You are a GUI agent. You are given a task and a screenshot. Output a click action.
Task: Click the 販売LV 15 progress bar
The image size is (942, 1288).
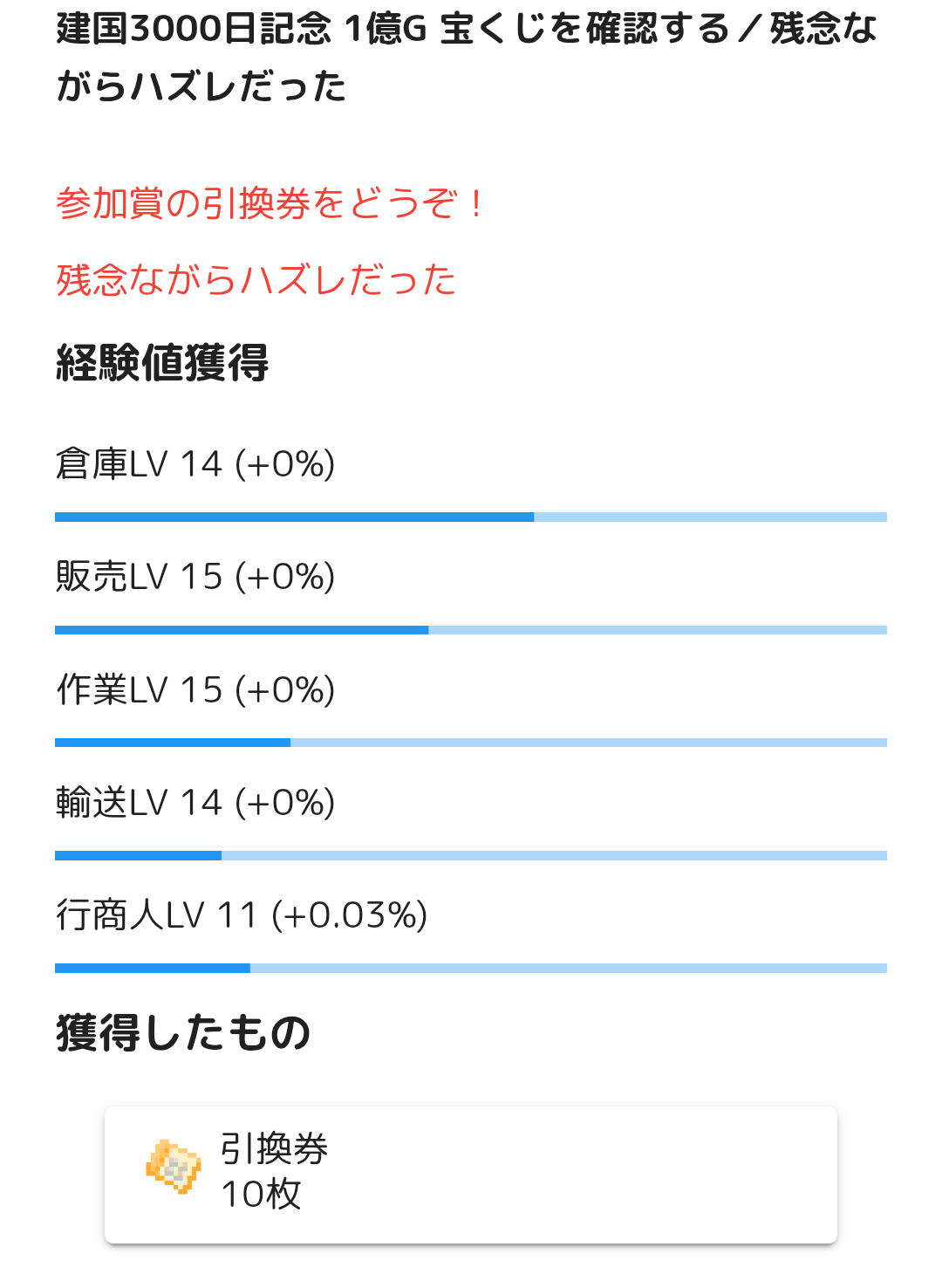pos(471,630)
